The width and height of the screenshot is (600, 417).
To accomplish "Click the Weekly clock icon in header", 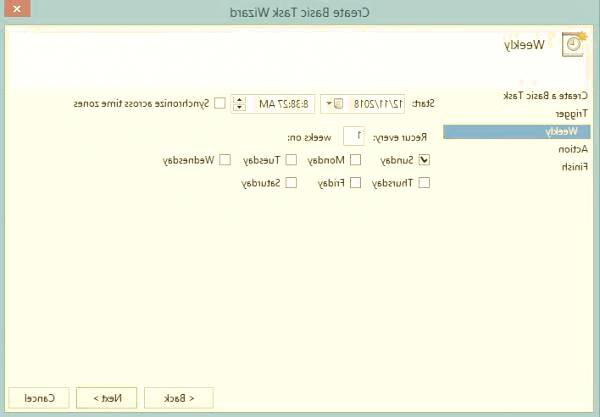I will pyautogui.click(x=574, y=45).
